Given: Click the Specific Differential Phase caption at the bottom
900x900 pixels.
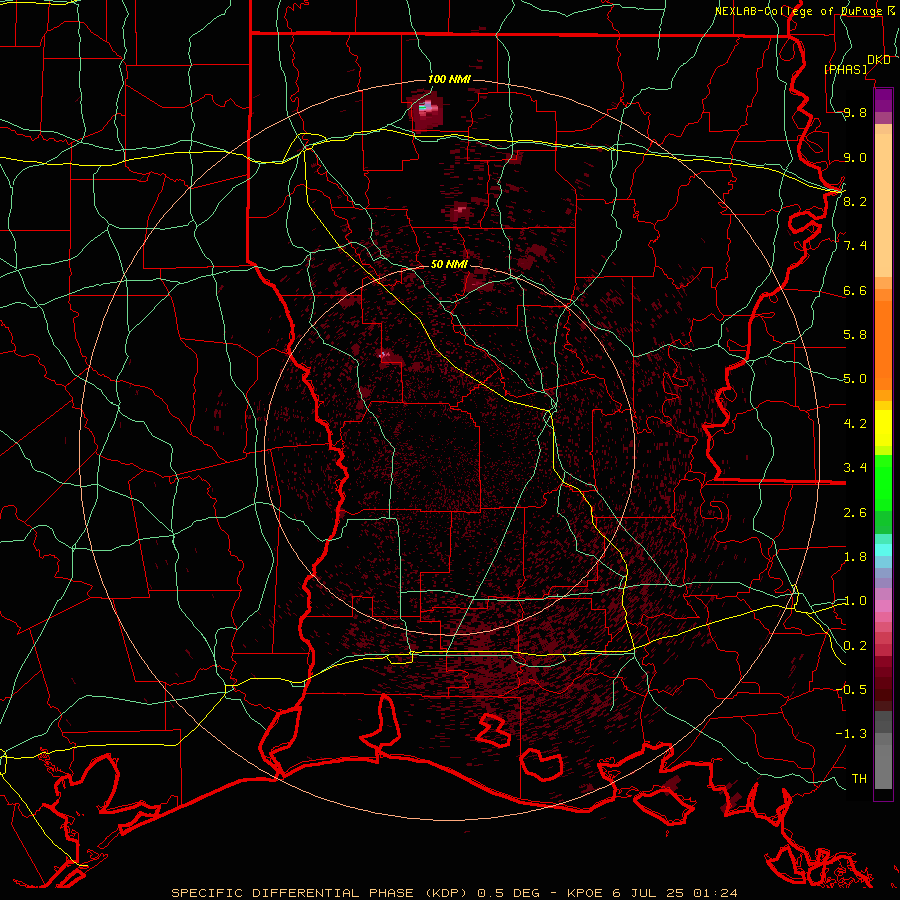Looking at the screenshot, I should click(x=454, y=893).
